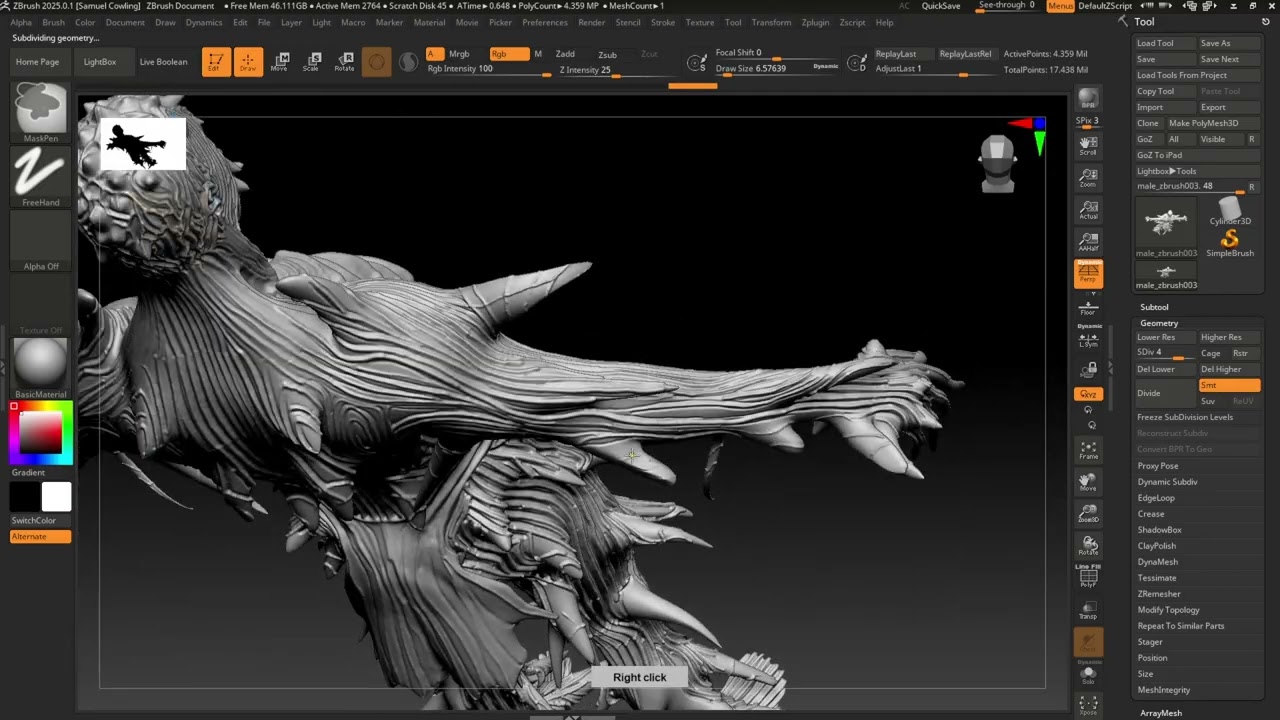This screenshot has width=1280, height=720.
Task: Open the Preferences menu
Action: (x=545, y=22)
